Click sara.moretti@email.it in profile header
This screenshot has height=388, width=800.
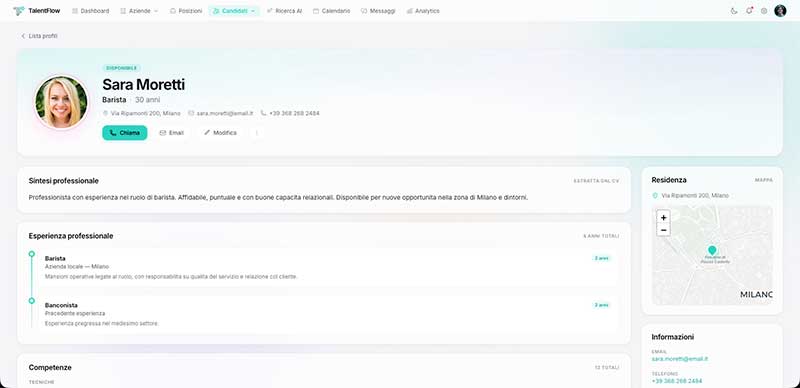[220, 113]
